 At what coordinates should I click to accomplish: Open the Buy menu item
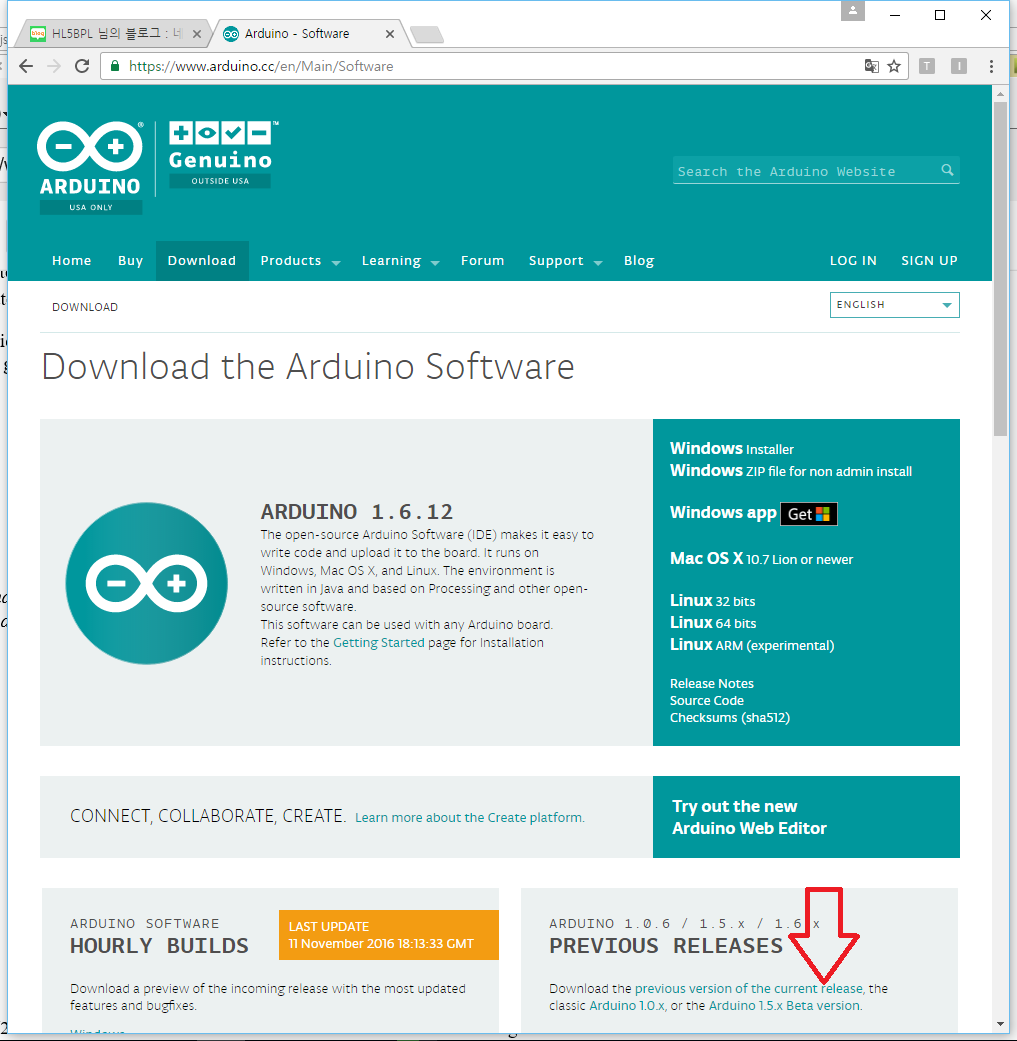point(131,260)
